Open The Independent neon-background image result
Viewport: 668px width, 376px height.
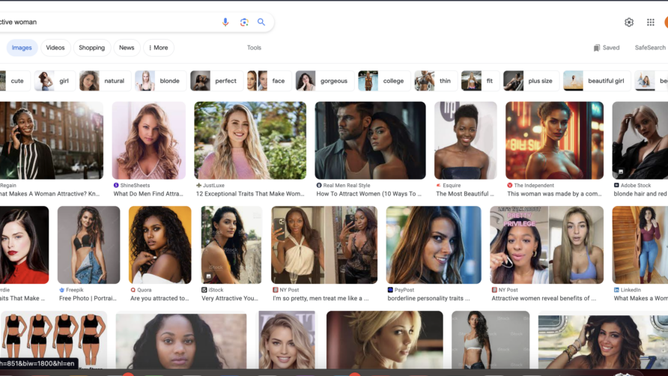pyautogui.click(x=554, y=140)
